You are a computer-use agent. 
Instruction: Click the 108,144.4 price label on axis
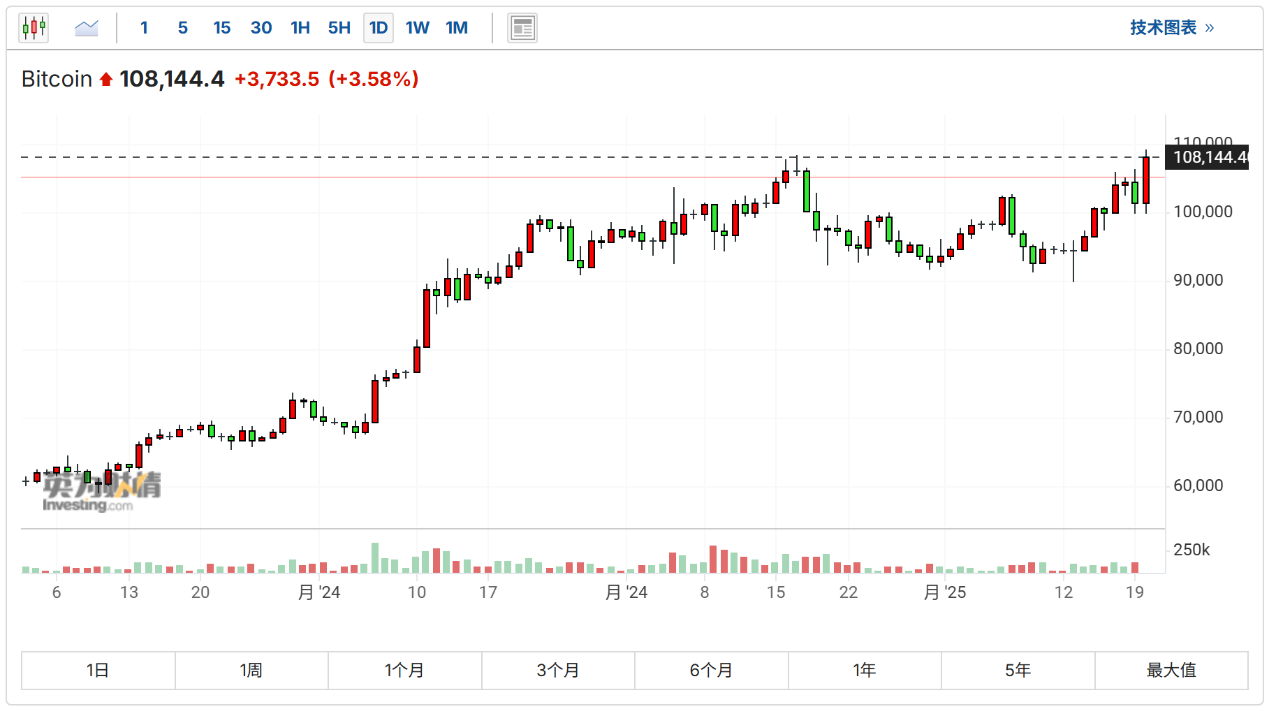click(x=1209, y=157)
